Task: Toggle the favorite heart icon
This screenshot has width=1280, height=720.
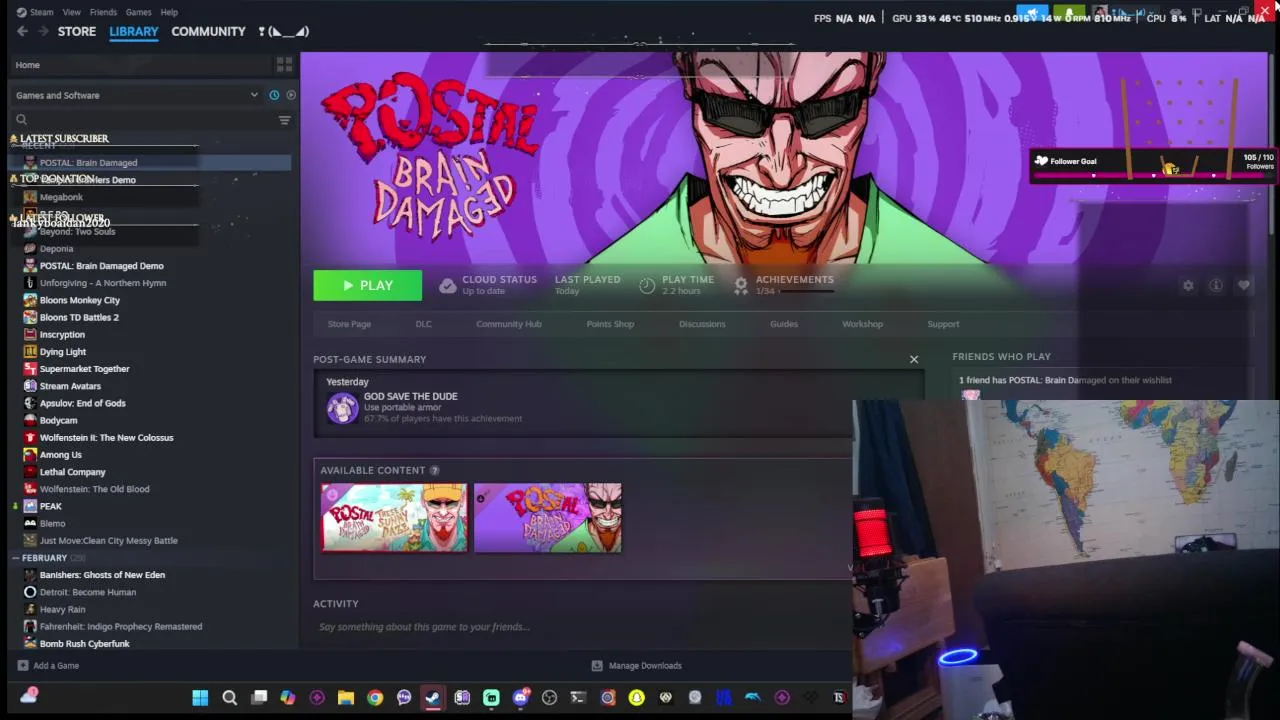Action: pyautogui.click(x=1244, y=286)
